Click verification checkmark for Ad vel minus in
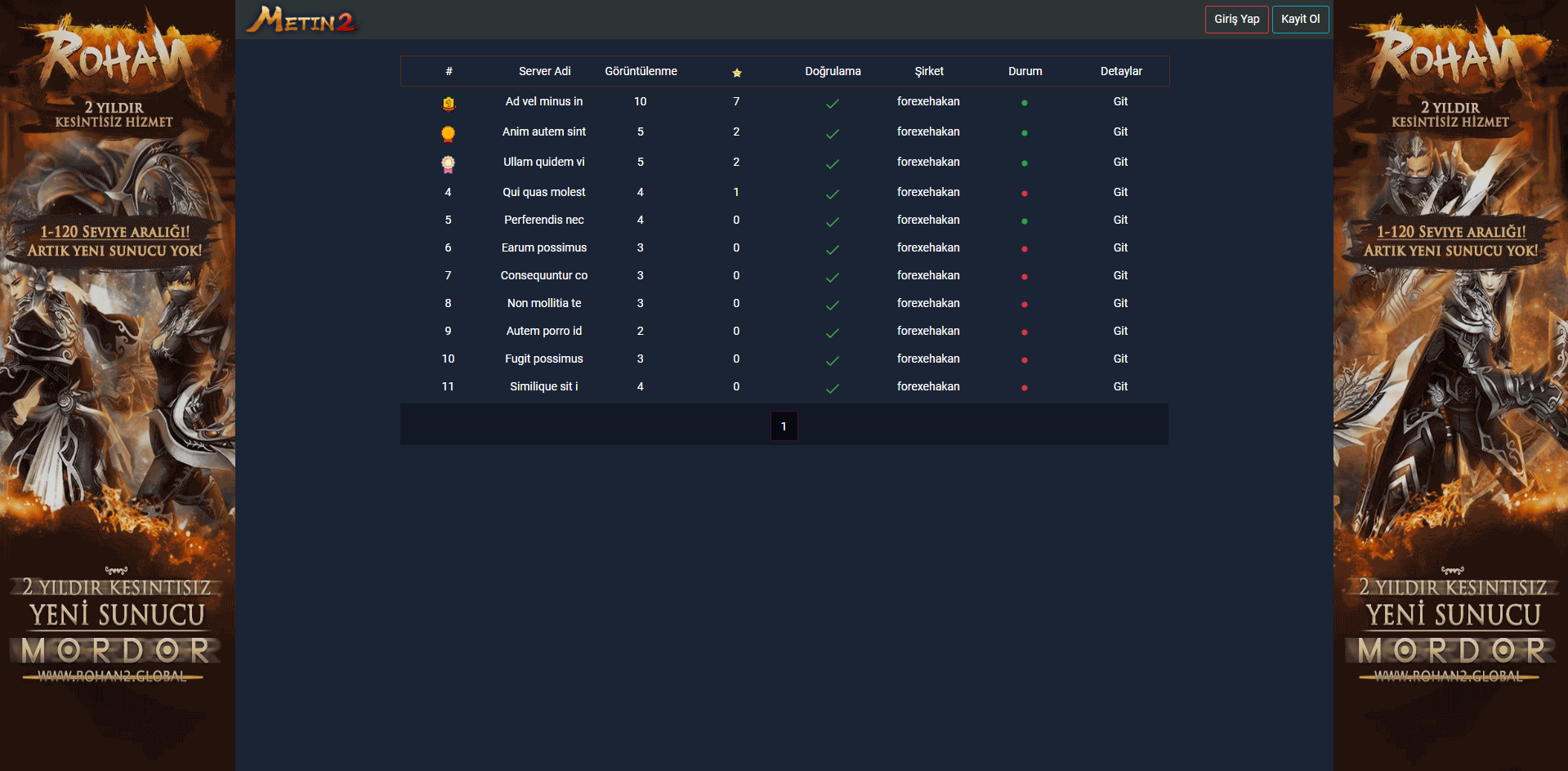 [833, 104]
